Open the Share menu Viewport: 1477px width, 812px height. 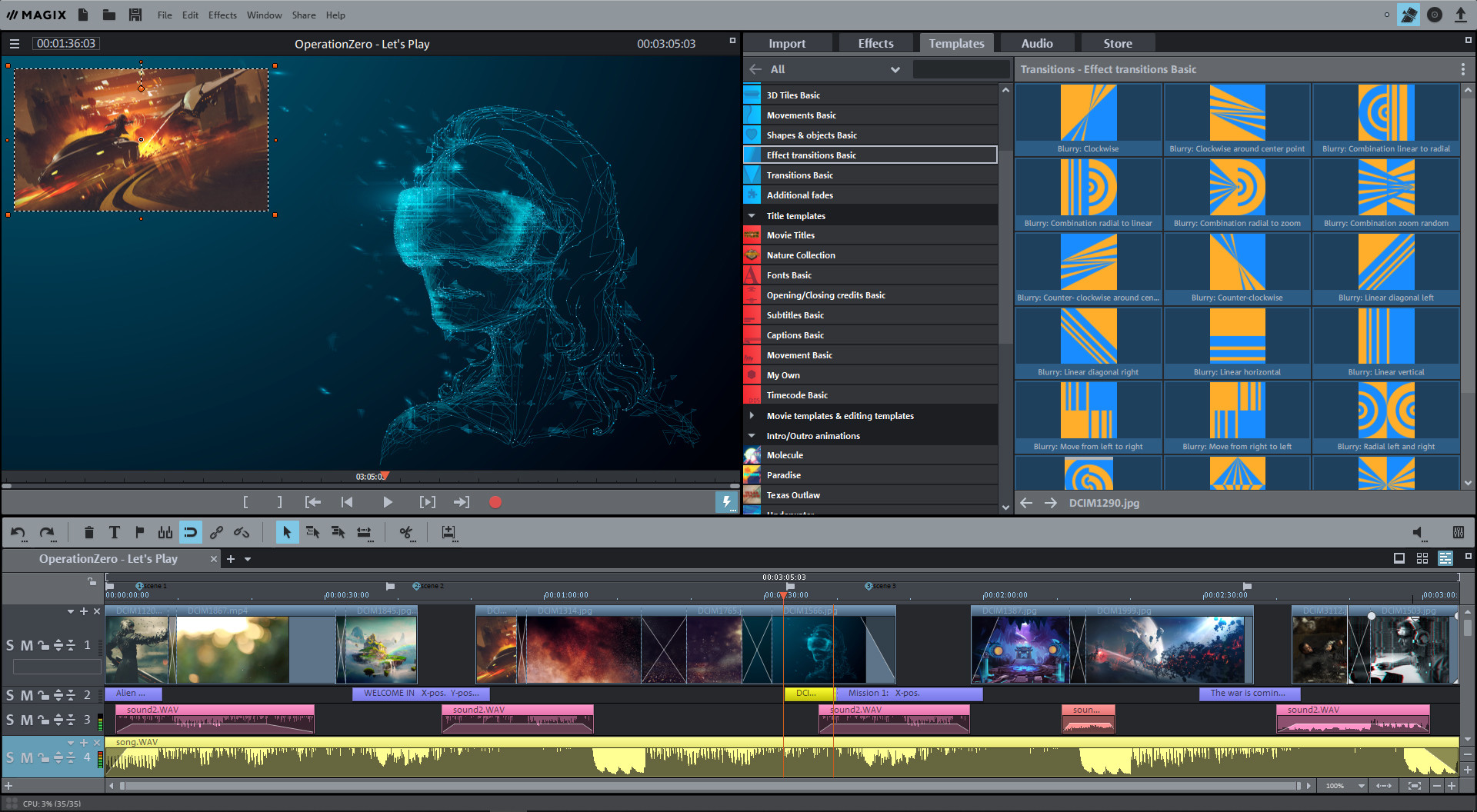[303, 15]
